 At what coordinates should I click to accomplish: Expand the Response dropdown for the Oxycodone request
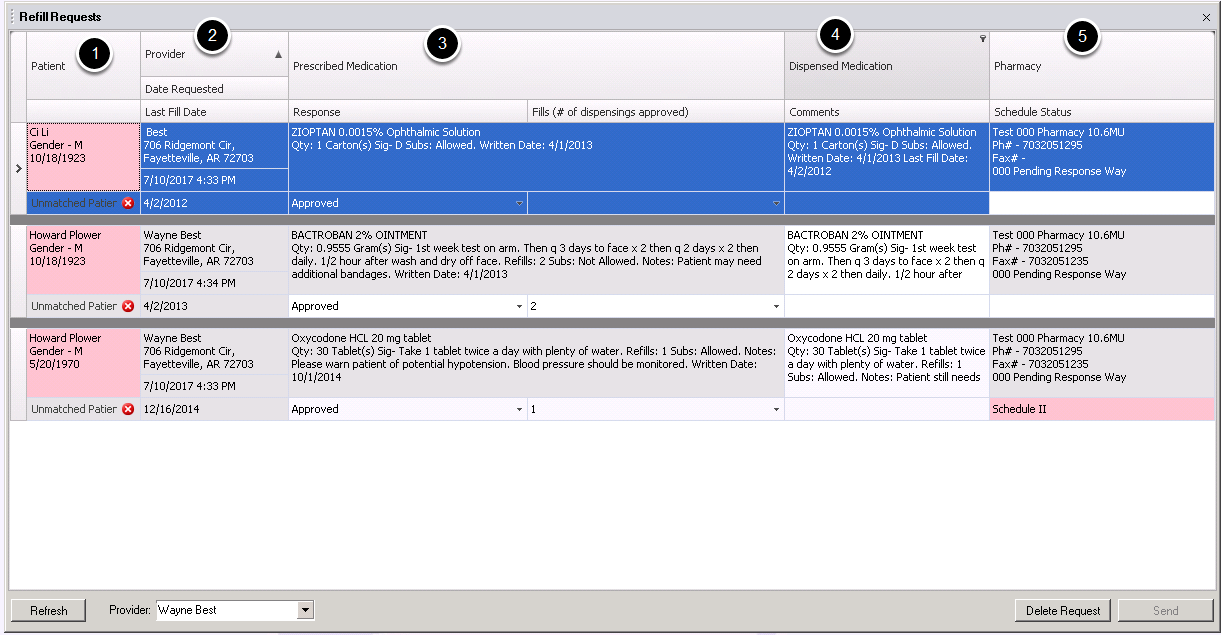519,408
